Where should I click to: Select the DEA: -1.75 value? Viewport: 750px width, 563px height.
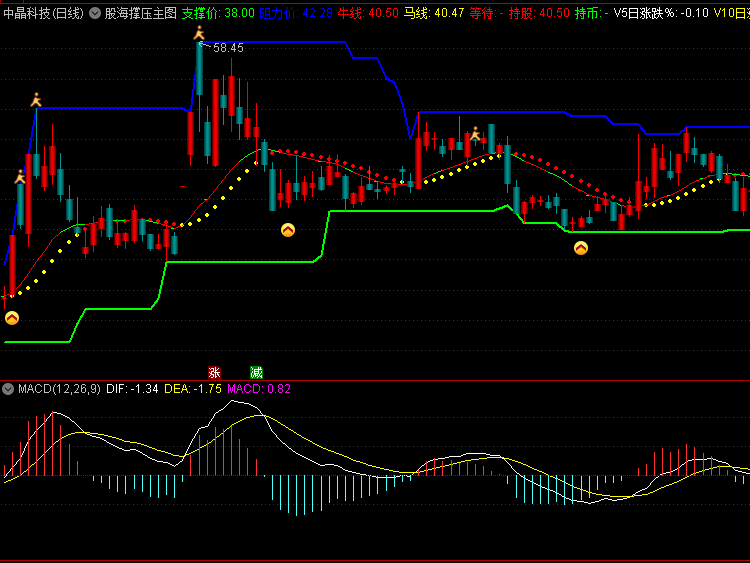point(193,389)
